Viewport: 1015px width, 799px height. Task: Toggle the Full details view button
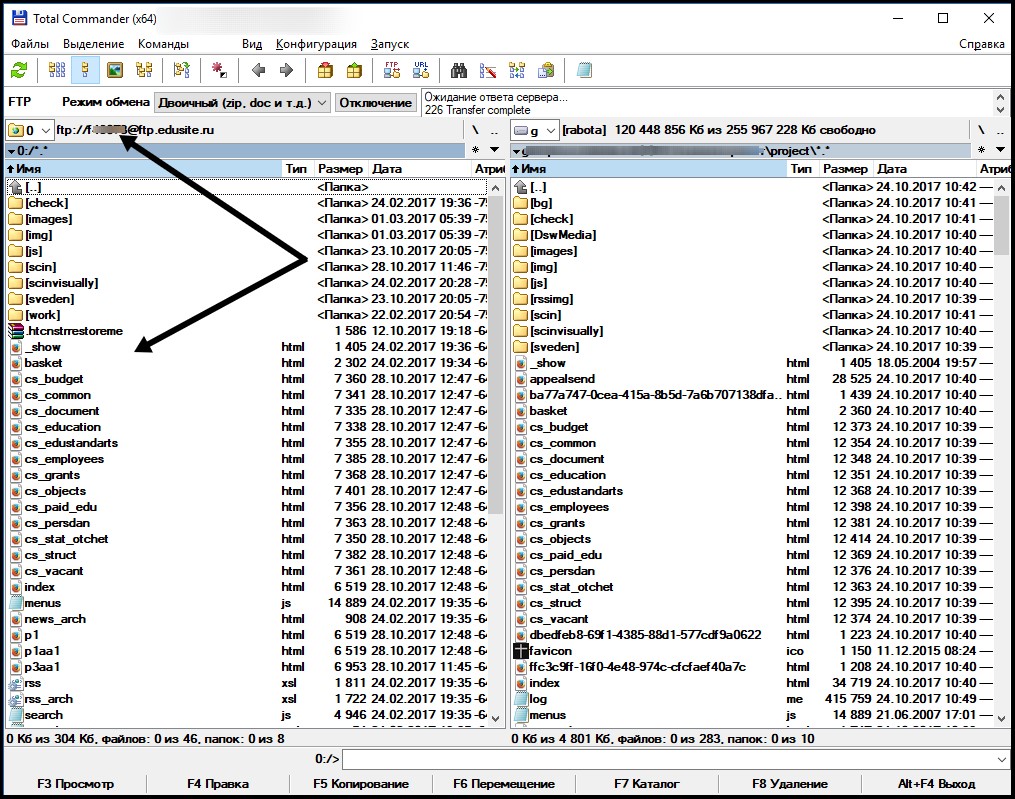point(85,70)
